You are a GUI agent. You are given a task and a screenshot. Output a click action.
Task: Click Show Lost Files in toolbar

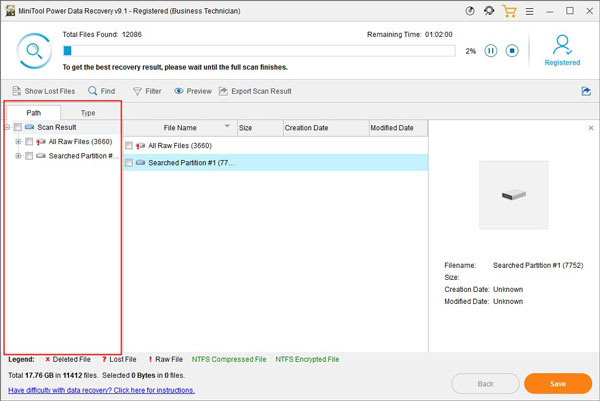[42, 91]
